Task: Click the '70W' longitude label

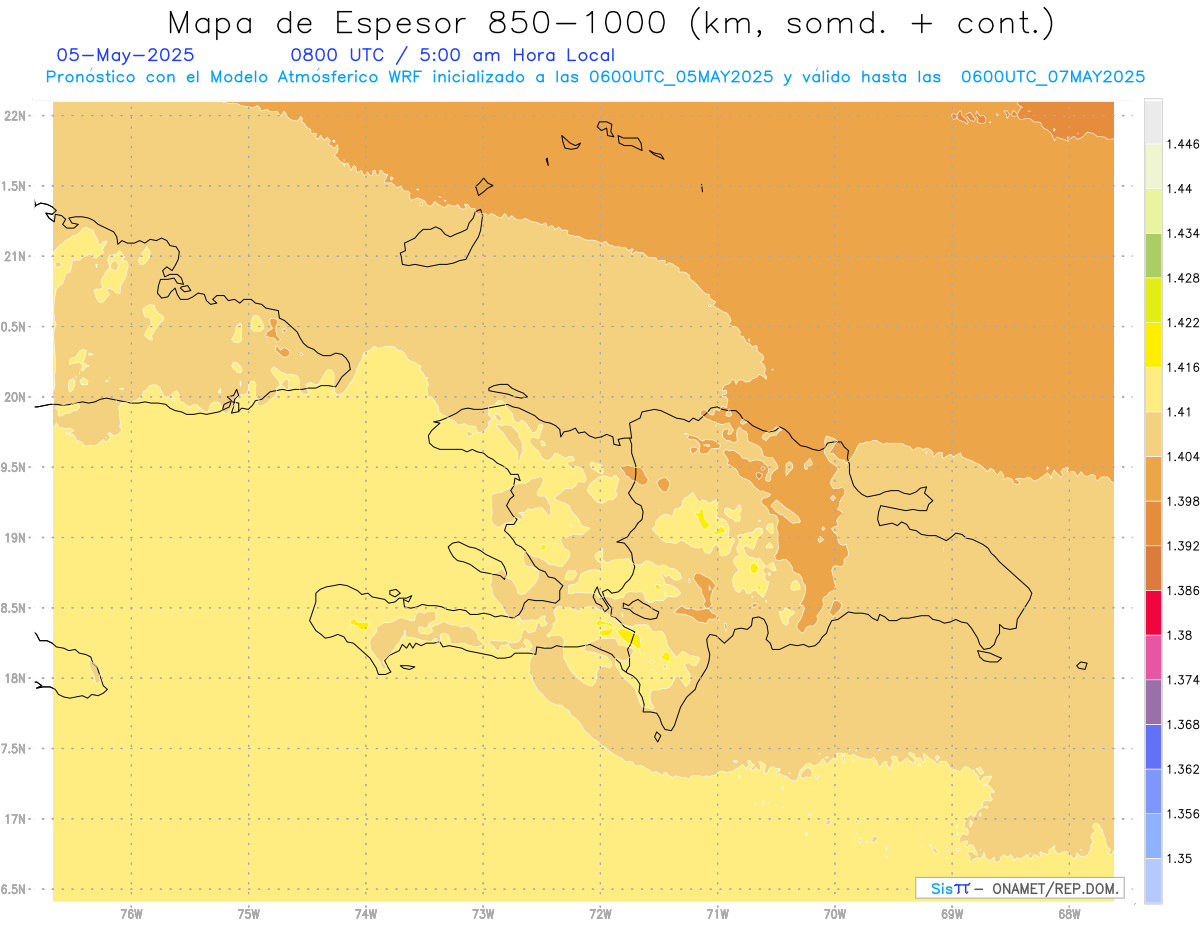Action: click(835, 914)
